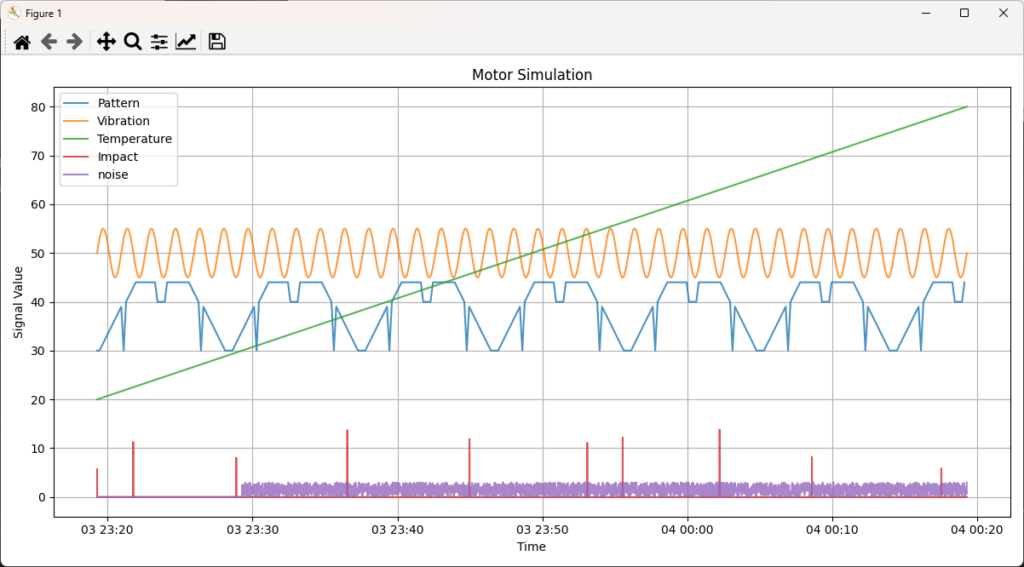
Task: Activate the Zoom to rectangle magnifier tool
Action: pos(132,41)
